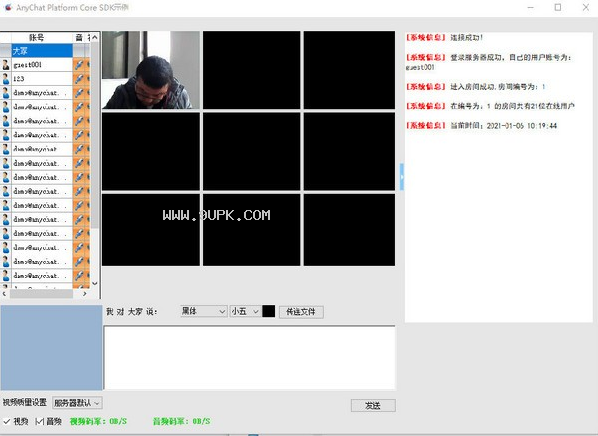
Task: Click the blue local video preview panel
Action: [51, 347]
